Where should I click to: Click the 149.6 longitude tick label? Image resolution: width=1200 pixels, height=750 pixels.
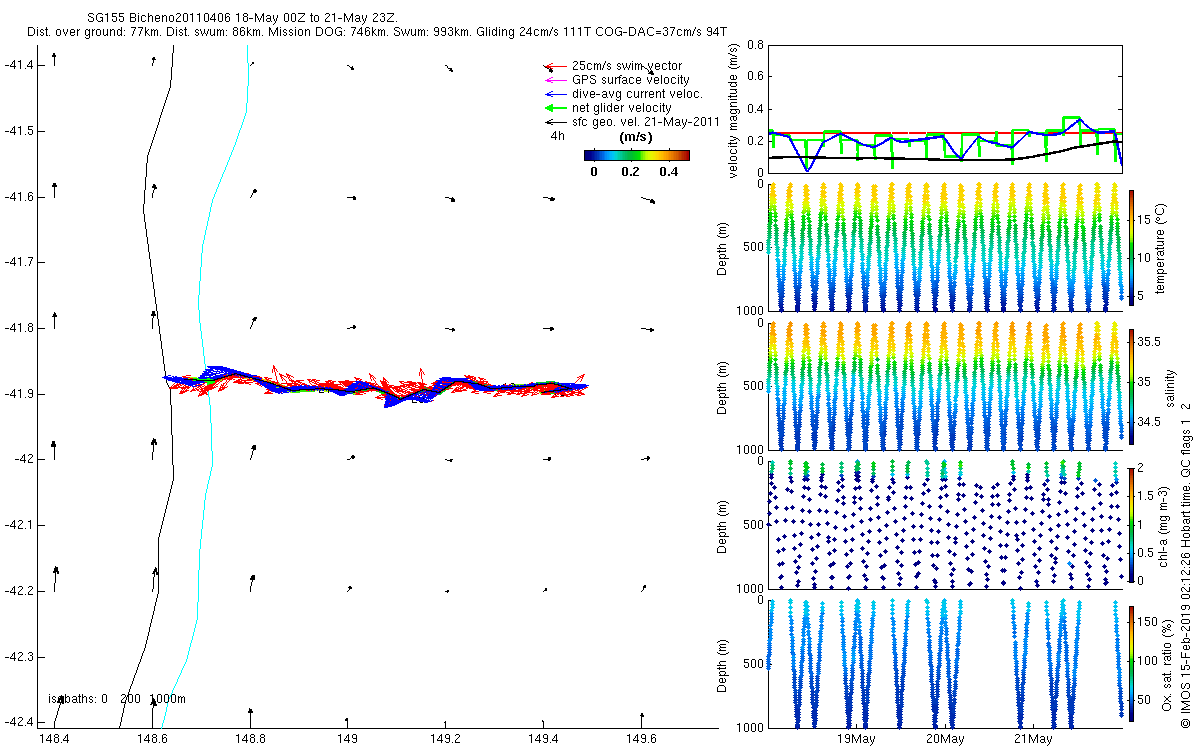pyautogui.click(x=641, y=739)
